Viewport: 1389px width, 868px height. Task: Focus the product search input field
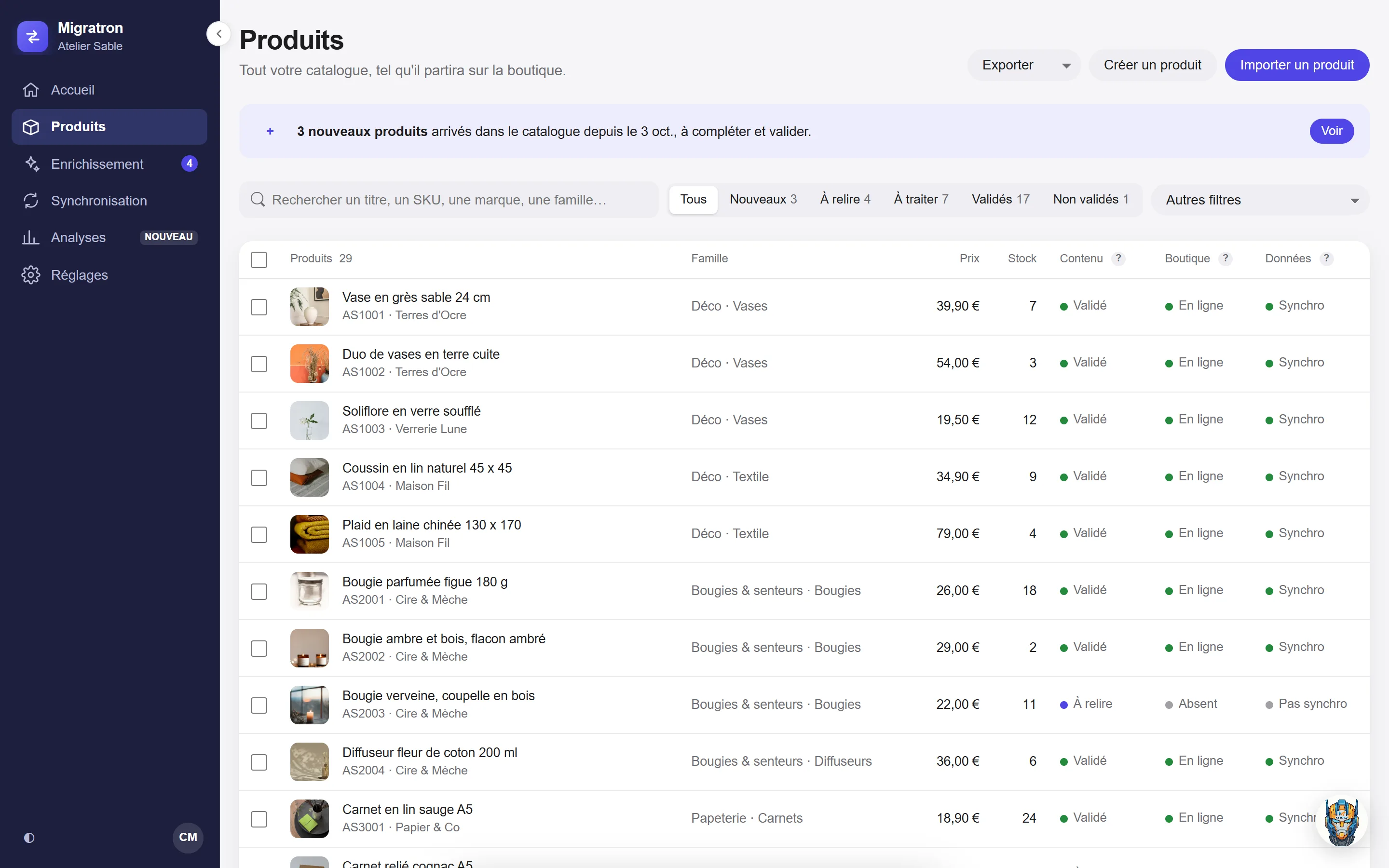click(449, 200)
